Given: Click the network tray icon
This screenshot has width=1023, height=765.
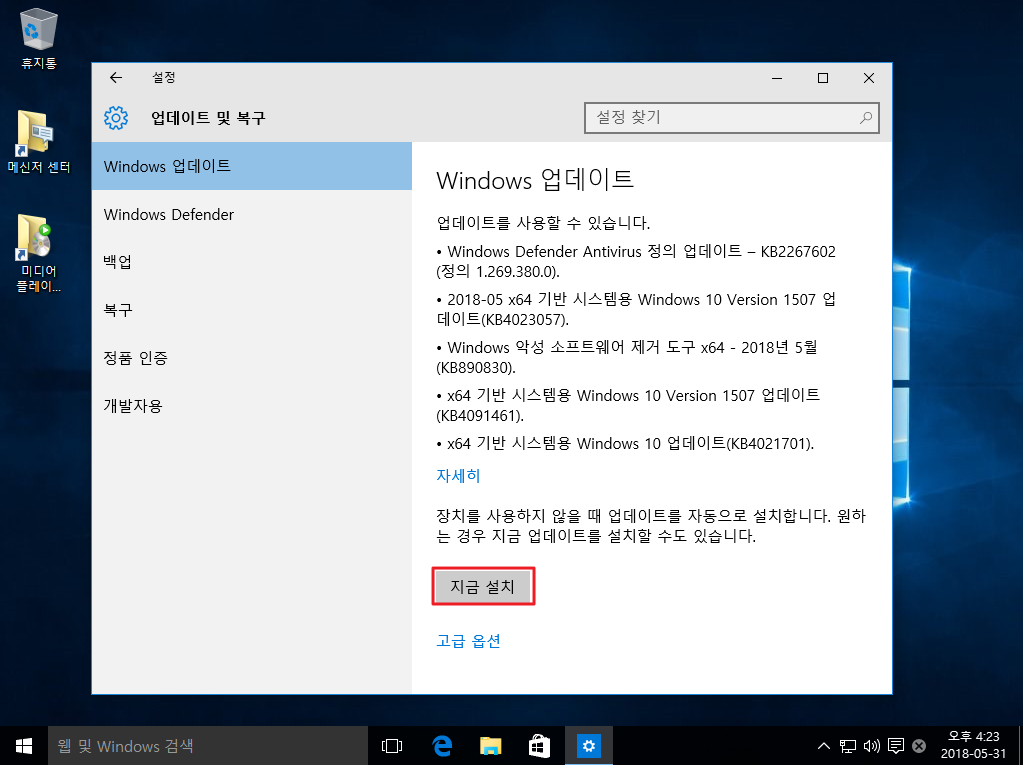Looking at the screenshot, I should [848, 745].
